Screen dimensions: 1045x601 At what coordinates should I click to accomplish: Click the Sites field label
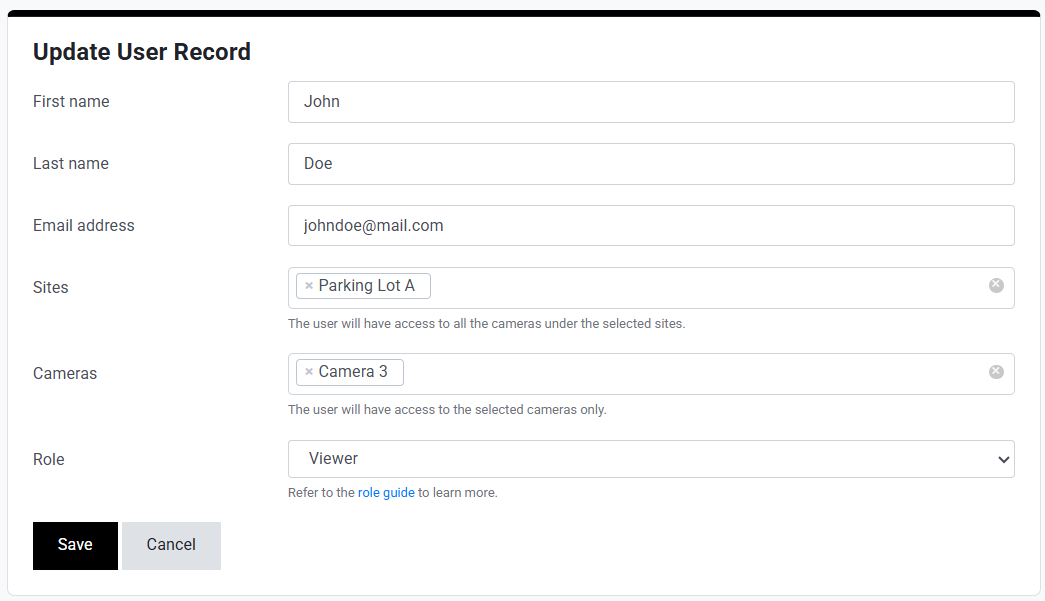51,288
